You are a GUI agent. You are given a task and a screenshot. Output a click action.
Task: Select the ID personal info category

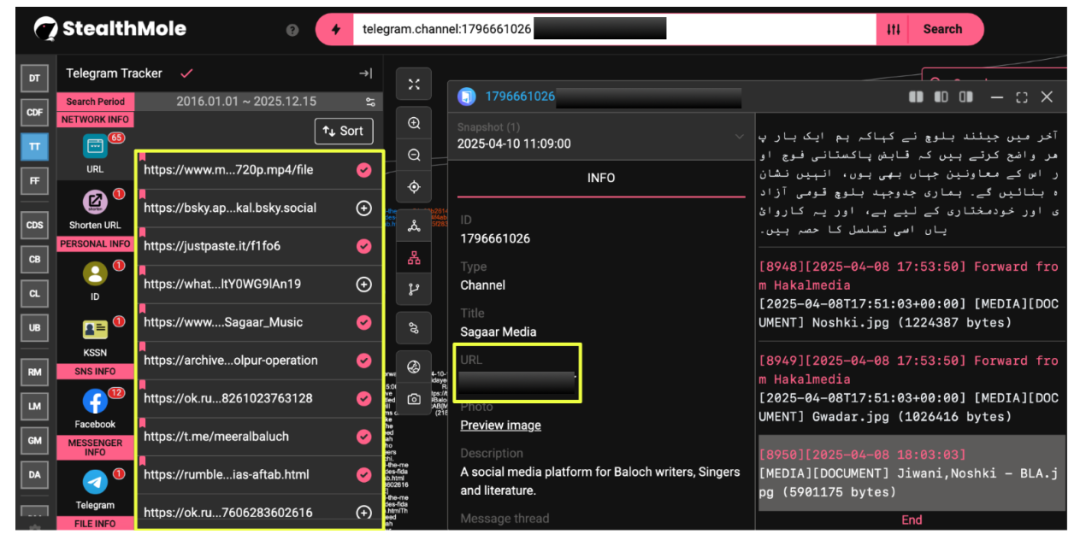95,281
